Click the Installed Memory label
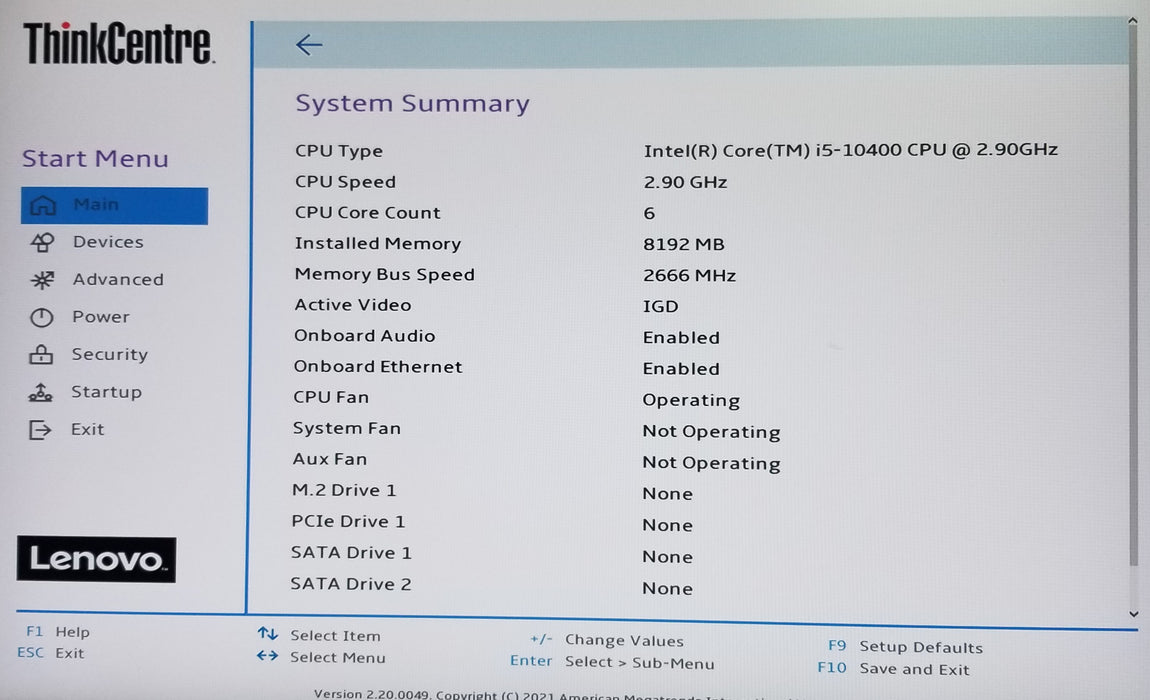Viewport: 1150px width, 700px height. point(378,244)
